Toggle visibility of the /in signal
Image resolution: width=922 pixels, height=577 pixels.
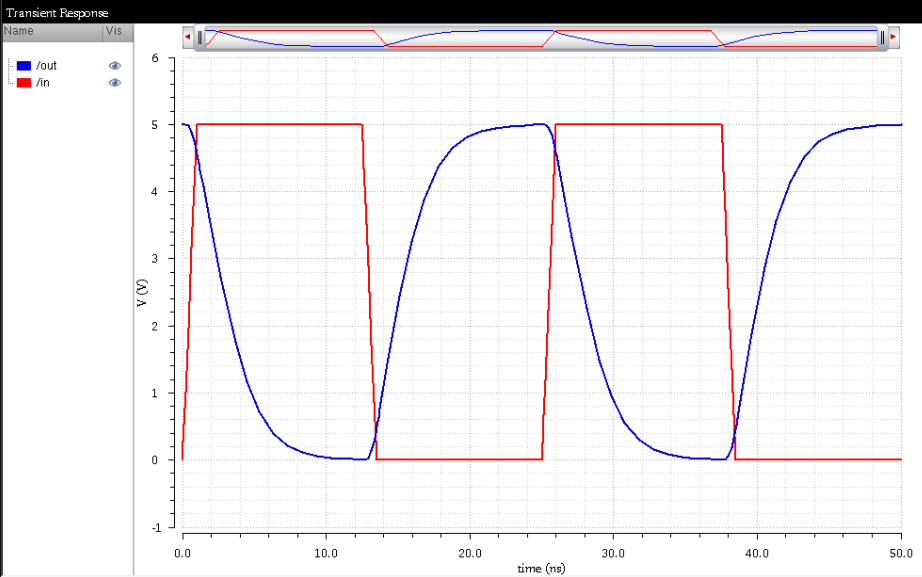pos(115,82)
